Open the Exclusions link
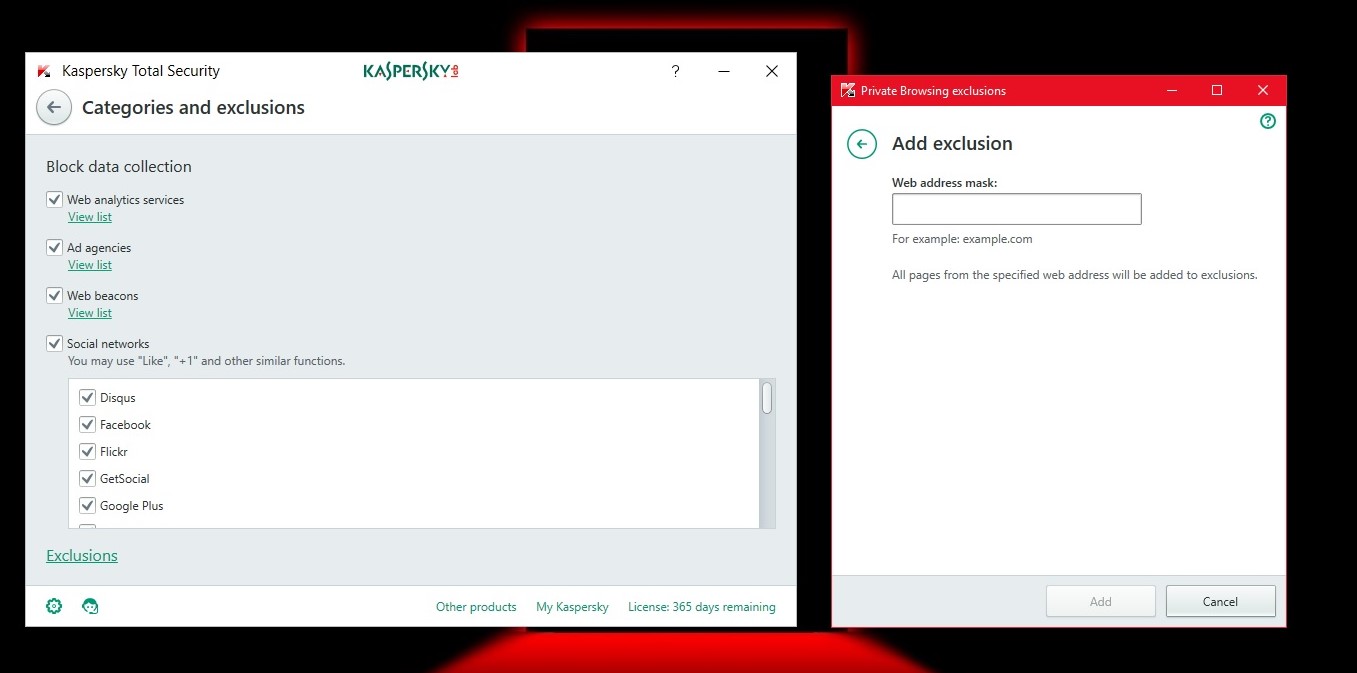 point(82,556)
